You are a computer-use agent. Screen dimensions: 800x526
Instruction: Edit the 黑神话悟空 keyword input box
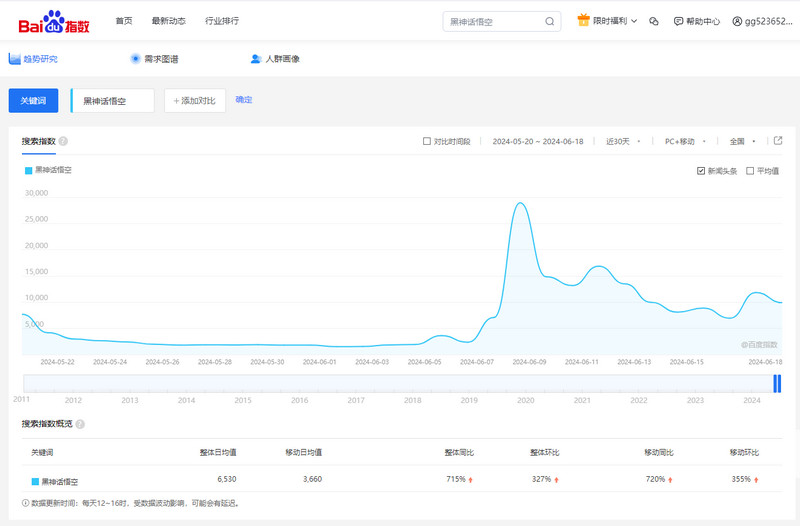[112, 101]
